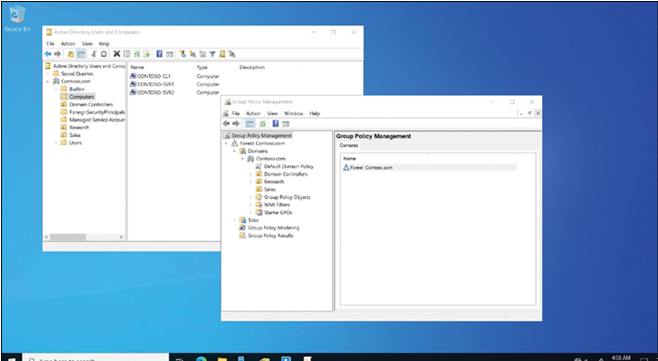Image resolution: width=658 pixels, height=361 pixels.
Task: Click Create New User icon in Active Directory toolbar
Action: click(x=183, y=54)
